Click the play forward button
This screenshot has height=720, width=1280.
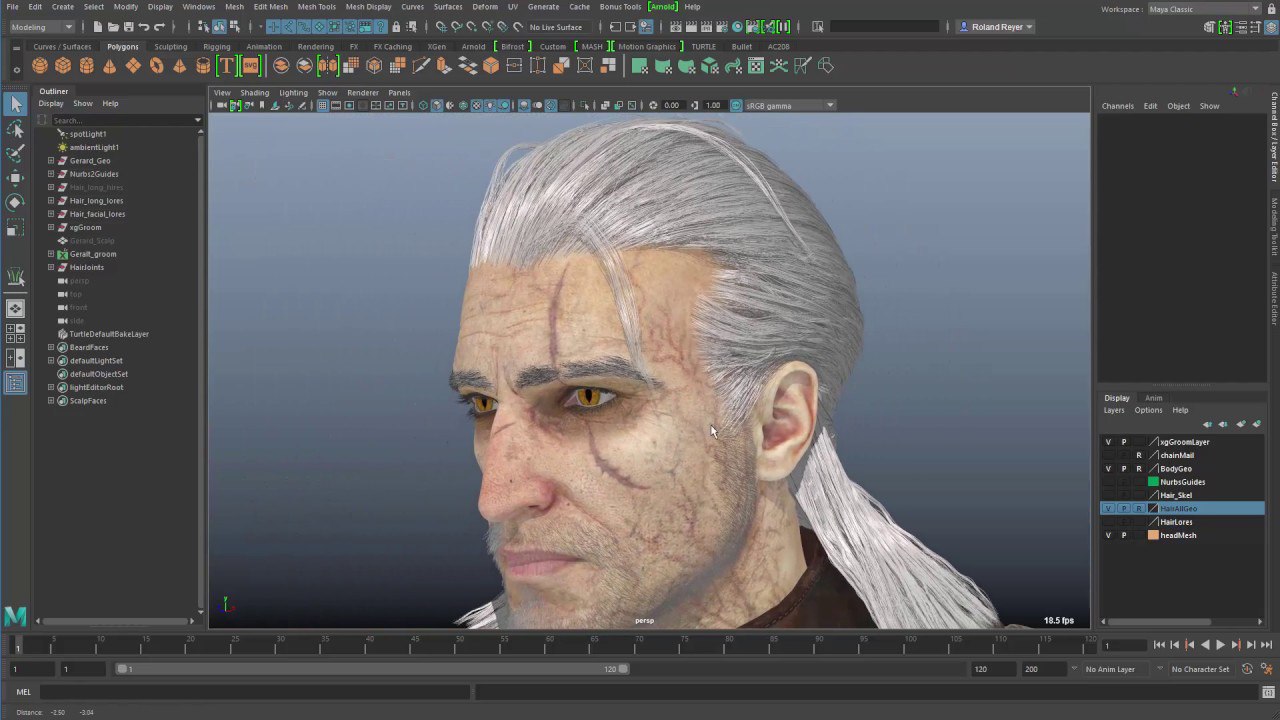[1220, 646]
